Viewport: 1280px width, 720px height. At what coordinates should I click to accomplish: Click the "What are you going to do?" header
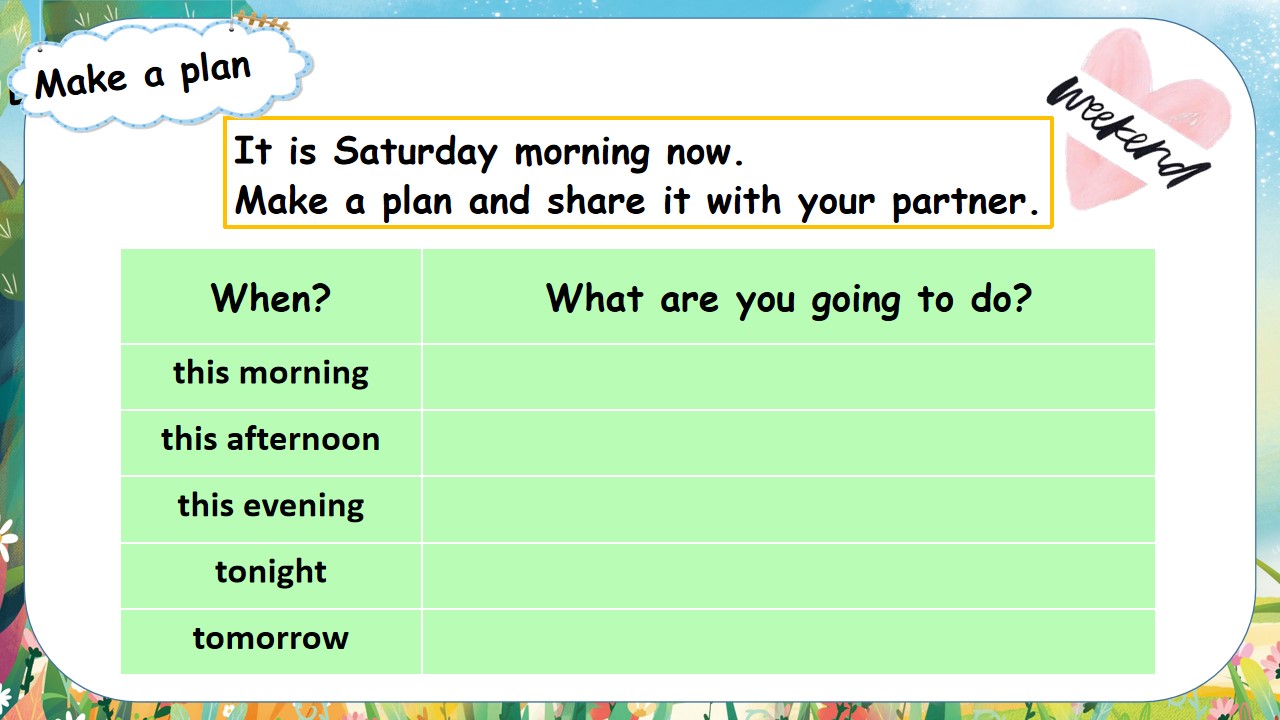pos(788,298)
